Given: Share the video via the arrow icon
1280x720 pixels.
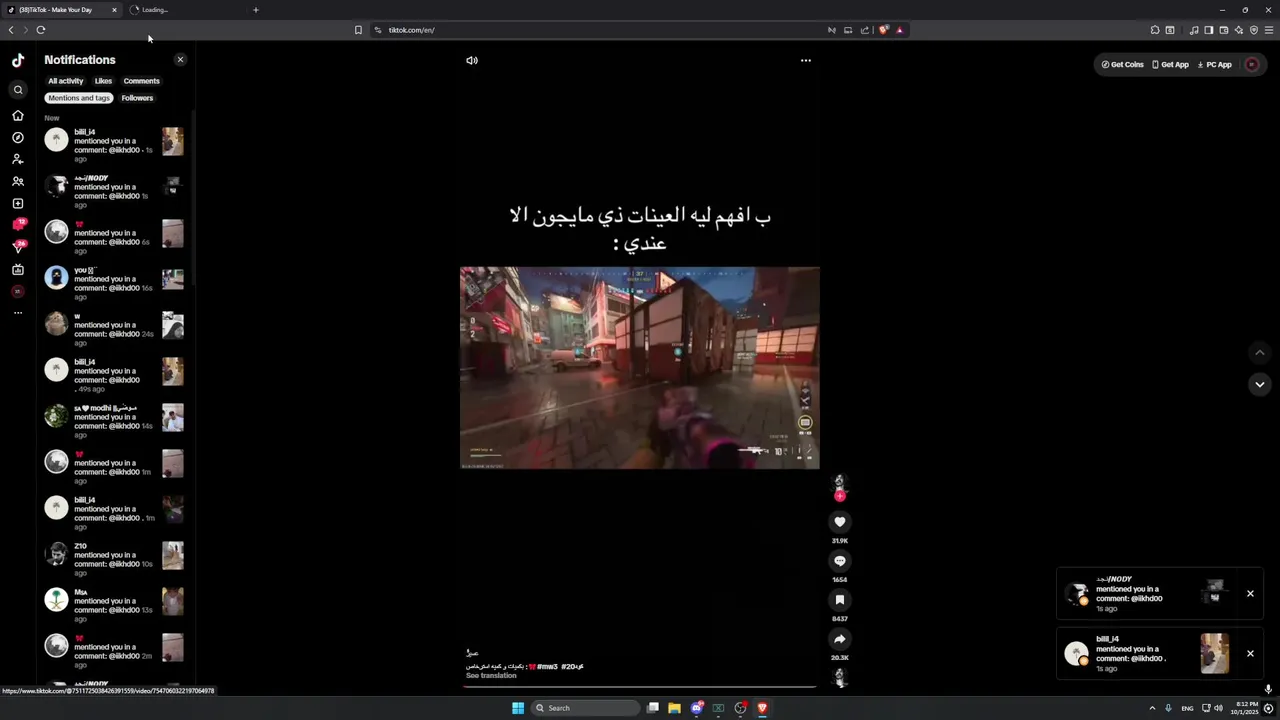Looking at the screenshot, I should [840, 639].
